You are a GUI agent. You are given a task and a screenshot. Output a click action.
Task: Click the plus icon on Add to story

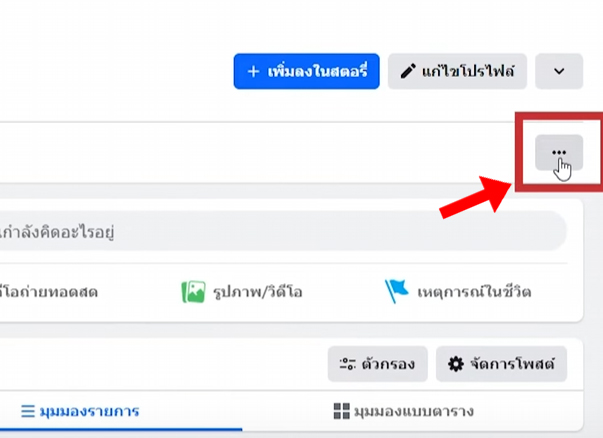(x=253, y=72)
